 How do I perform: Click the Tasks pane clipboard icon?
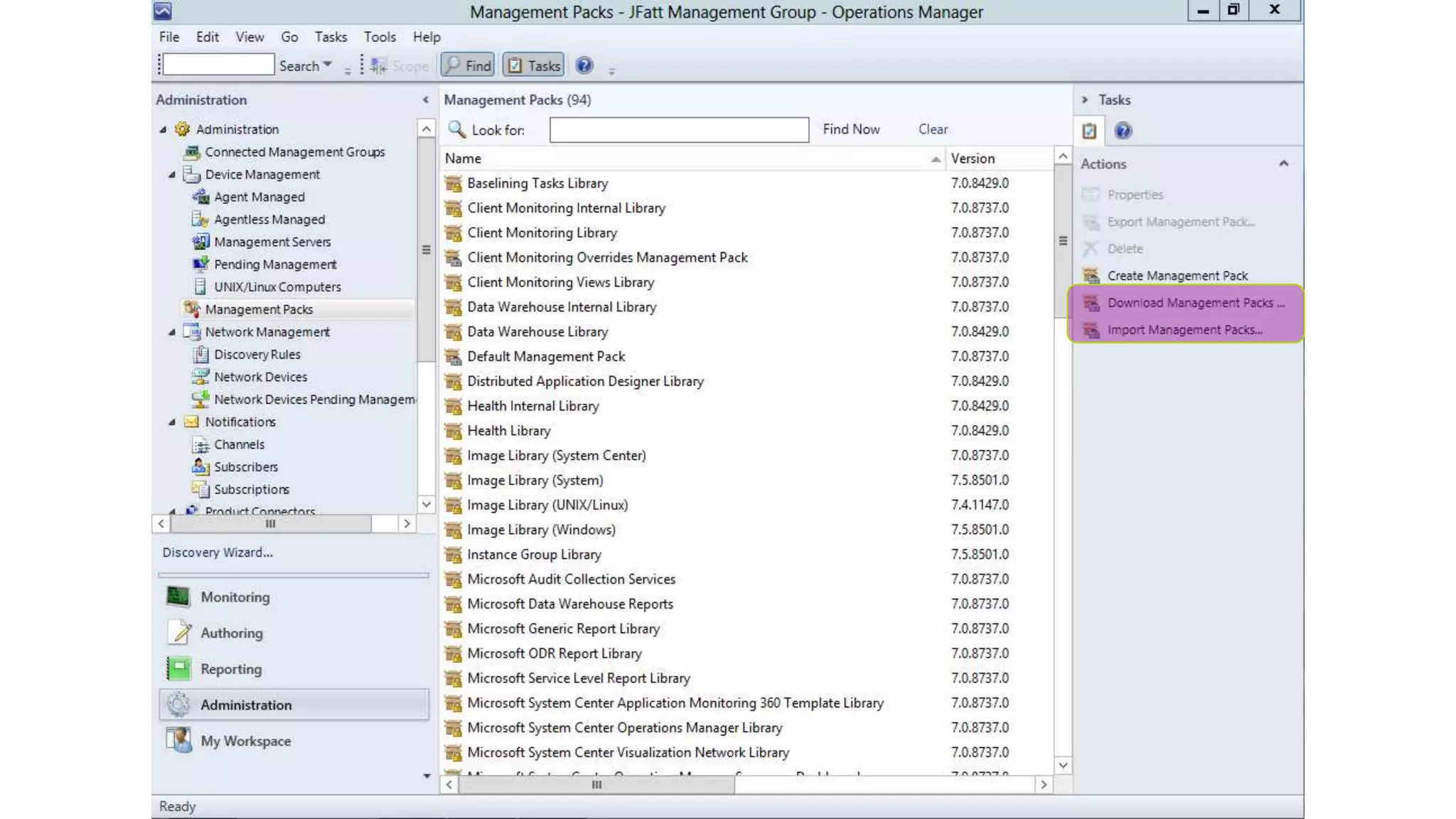[x=1089, y=131]
